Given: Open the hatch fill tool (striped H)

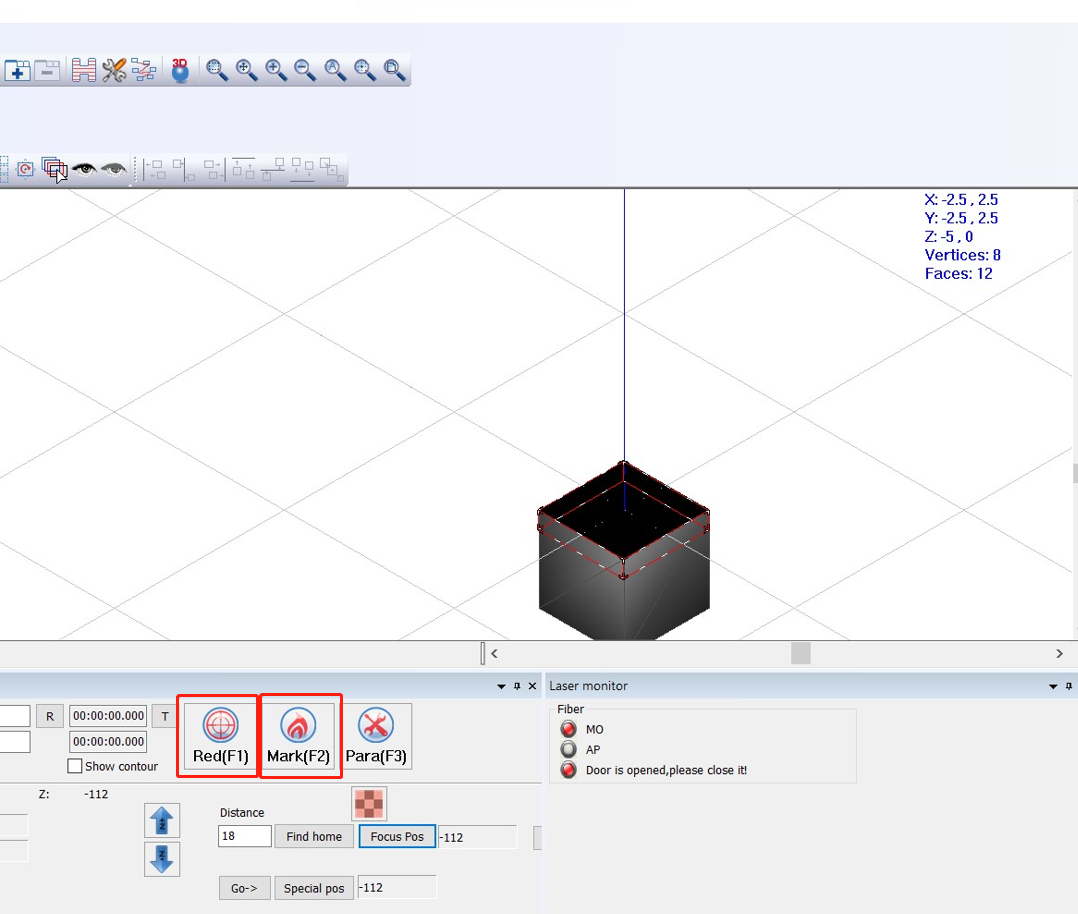Looking at the screenshot, I should (x=84, y=70).
